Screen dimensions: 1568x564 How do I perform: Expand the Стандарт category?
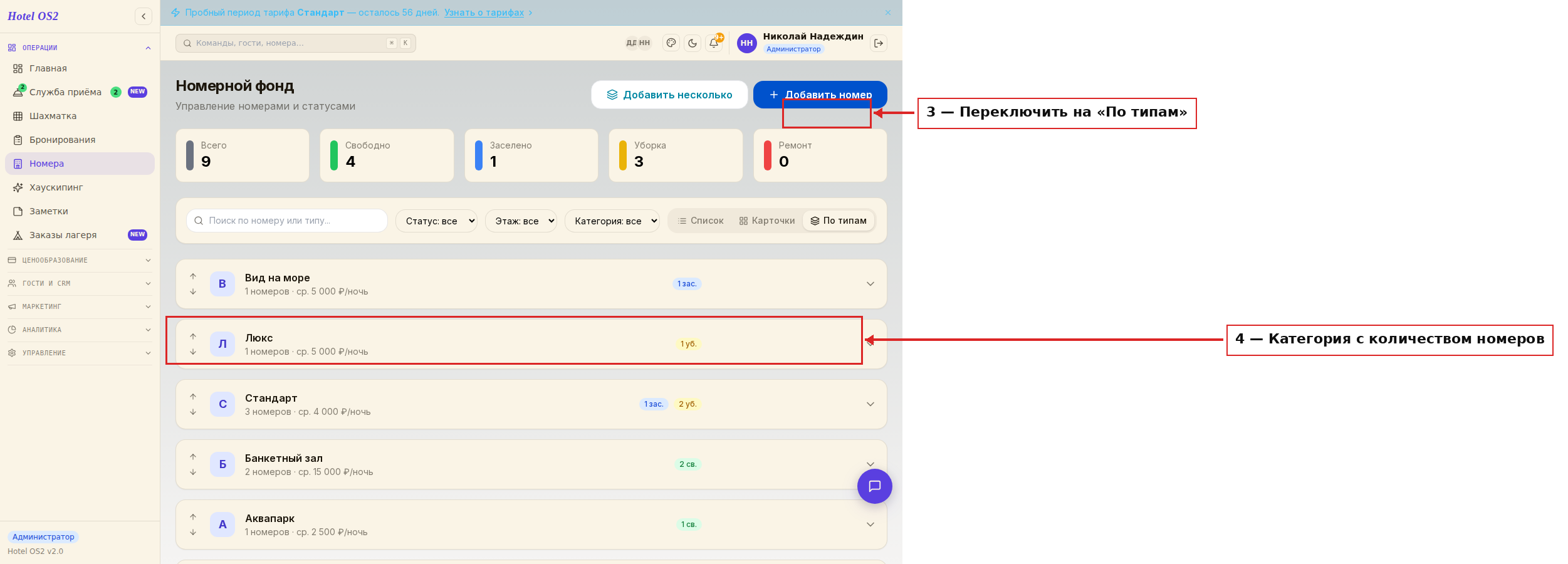[x=870, y=404]
